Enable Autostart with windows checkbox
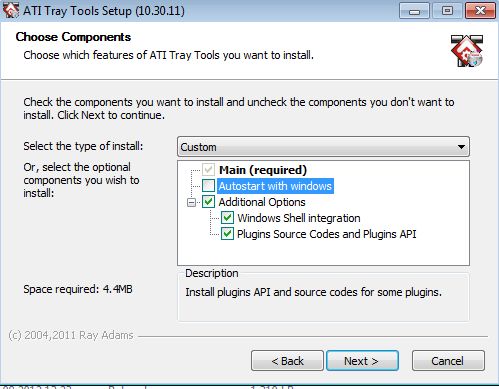This screenshot has width=499, height=389. [x=208, y=186]
